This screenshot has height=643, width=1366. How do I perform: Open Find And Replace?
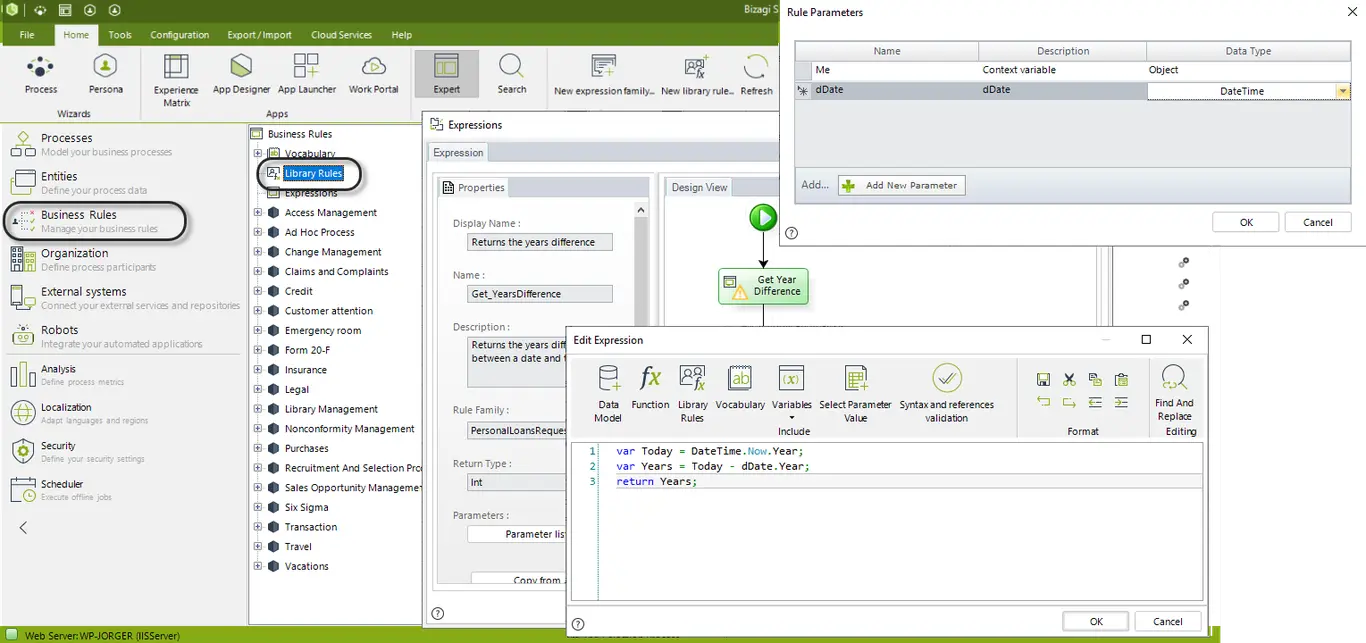tap(1174, 394)
